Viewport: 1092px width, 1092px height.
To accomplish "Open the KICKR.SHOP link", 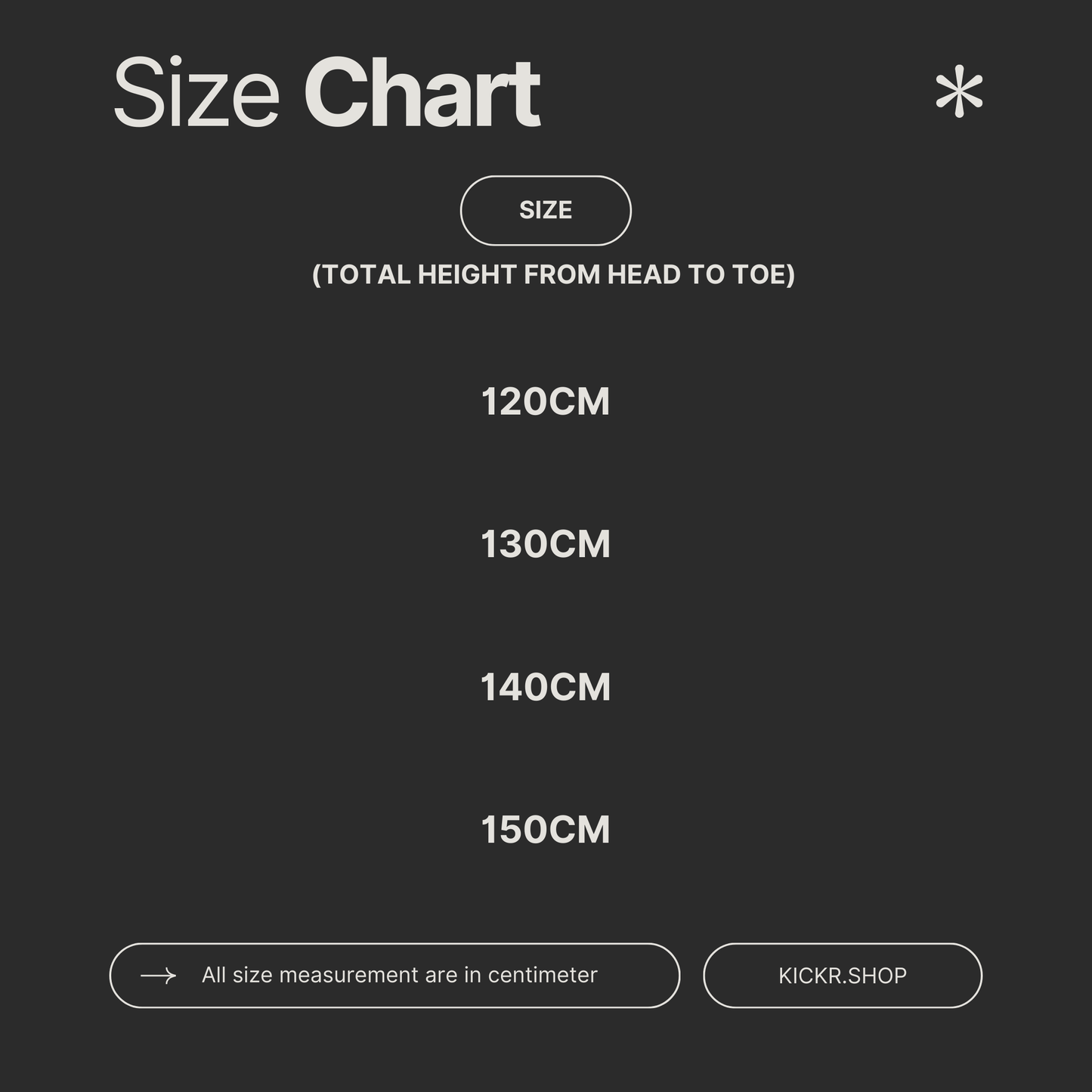I will (x=842, y=976).
